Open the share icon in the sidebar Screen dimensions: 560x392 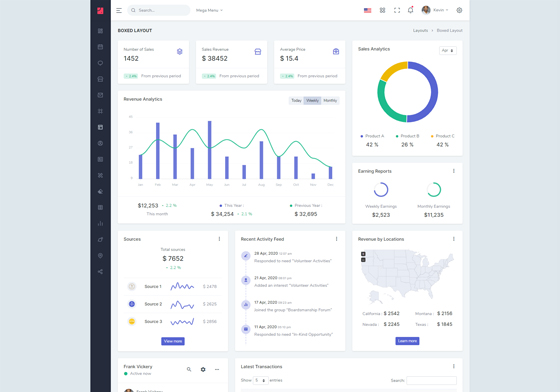100,272
